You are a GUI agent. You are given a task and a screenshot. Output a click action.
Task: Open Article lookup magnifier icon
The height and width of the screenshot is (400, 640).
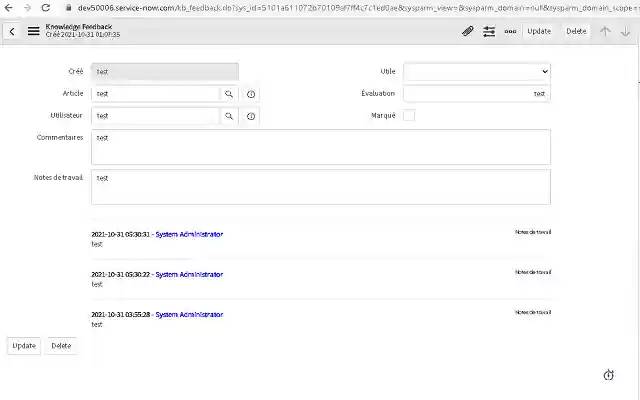tap(229, 94)
